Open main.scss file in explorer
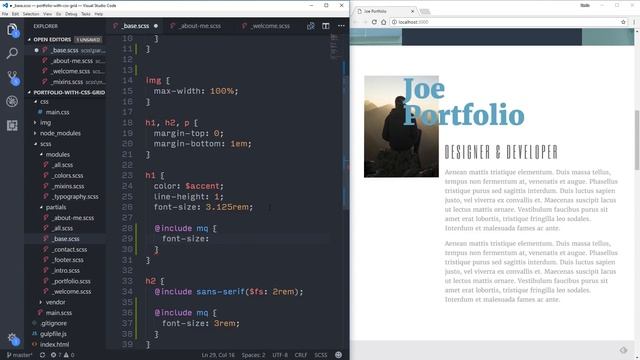The width and height of the screenshot is (640, 360). point(58,313)
